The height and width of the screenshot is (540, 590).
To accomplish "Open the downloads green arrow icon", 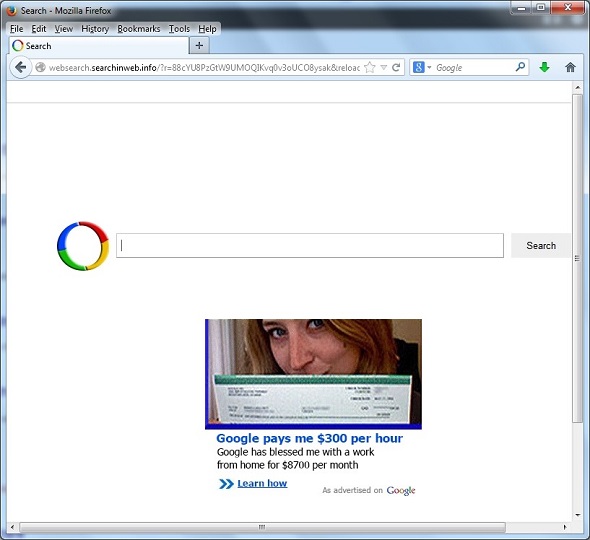I will (x=544, y=68).
